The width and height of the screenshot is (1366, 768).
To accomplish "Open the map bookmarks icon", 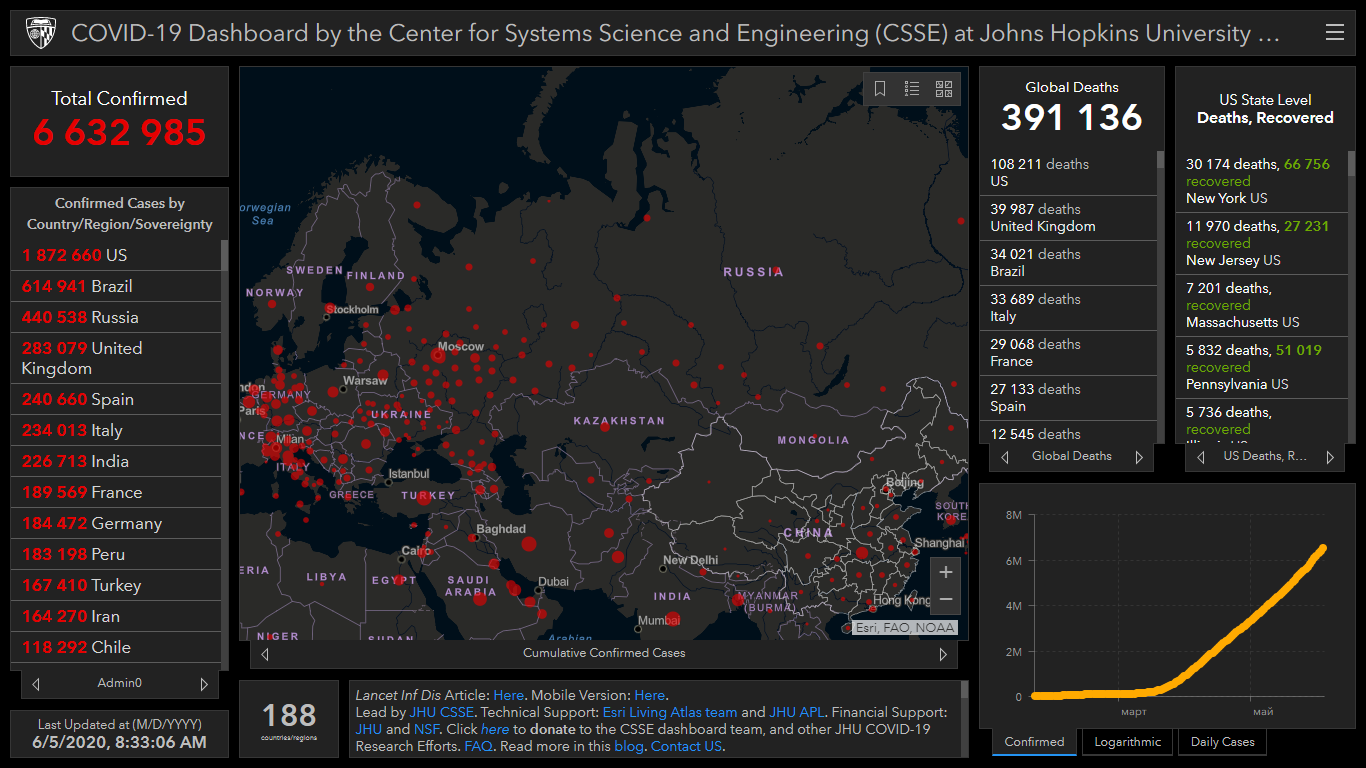I will tap(880, 89).
